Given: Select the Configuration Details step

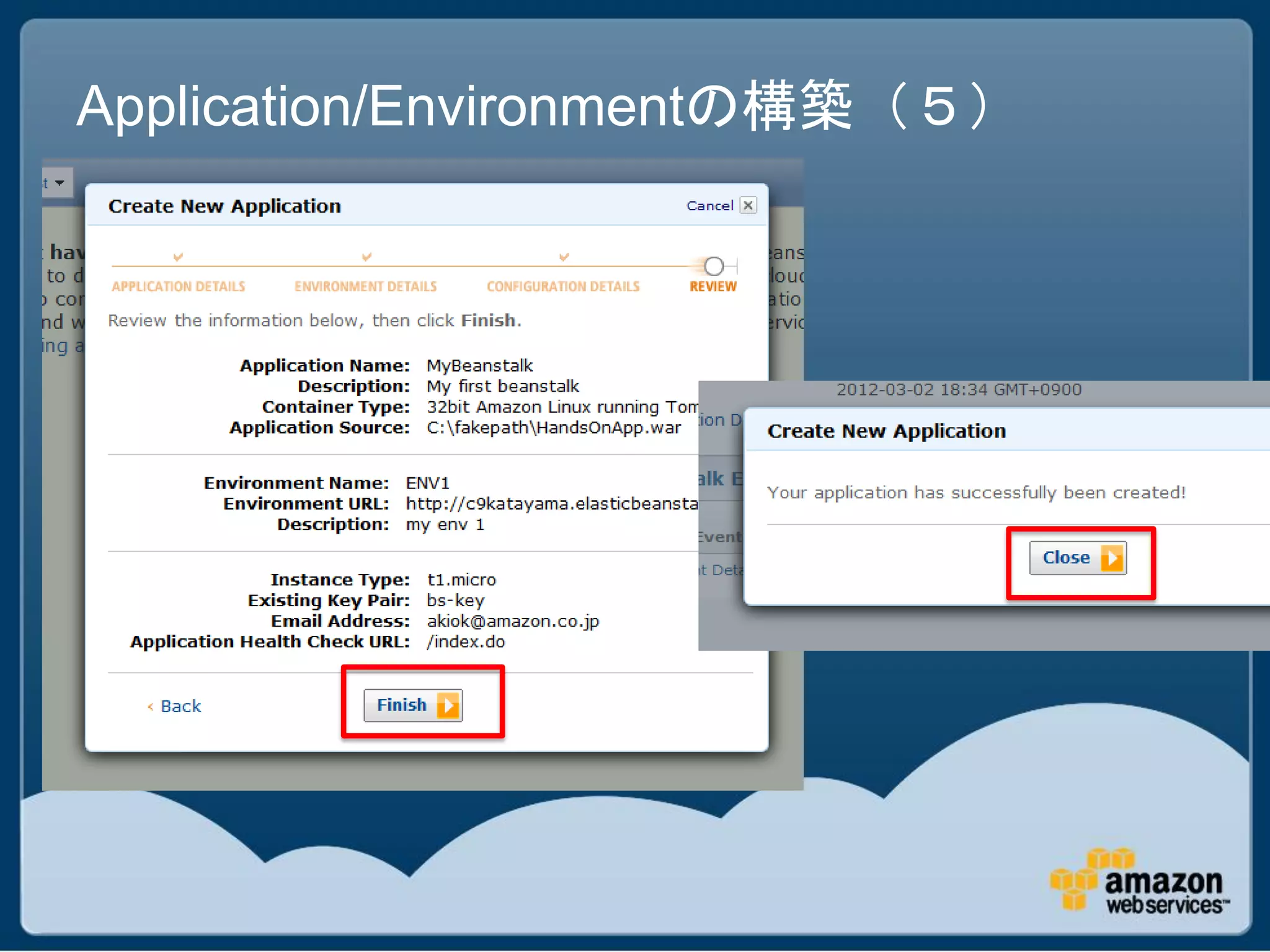Looking at the screenshot, I should click(563, 286).
